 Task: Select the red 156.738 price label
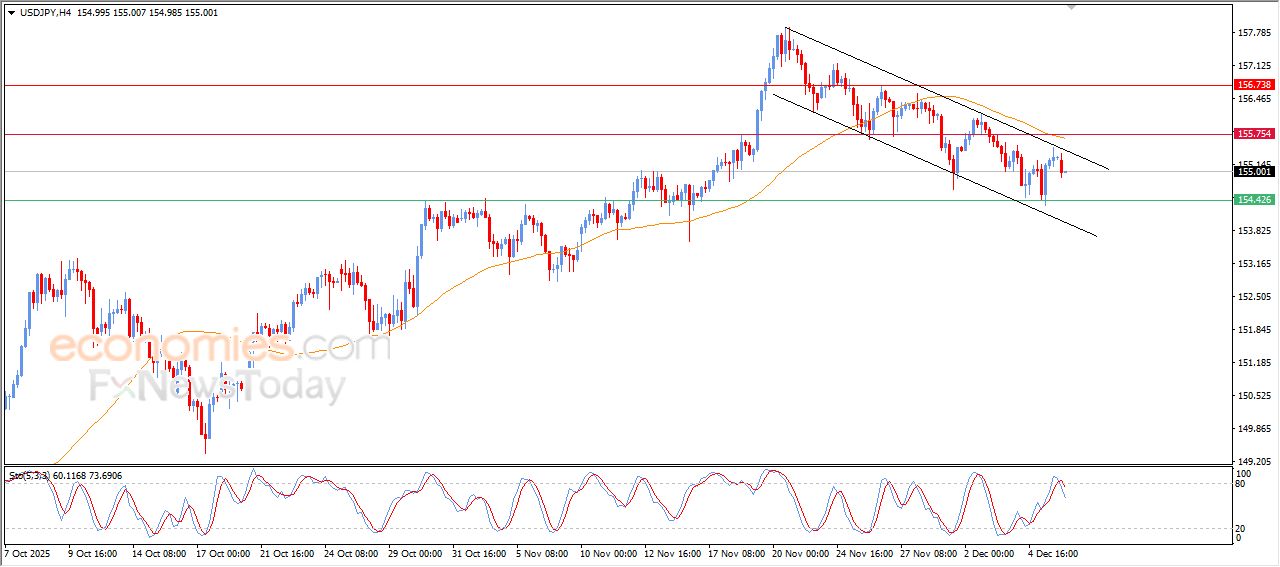[x=1254, y=85]
